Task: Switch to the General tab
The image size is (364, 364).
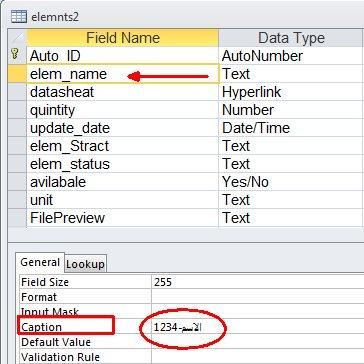Action: coord(40,263)
